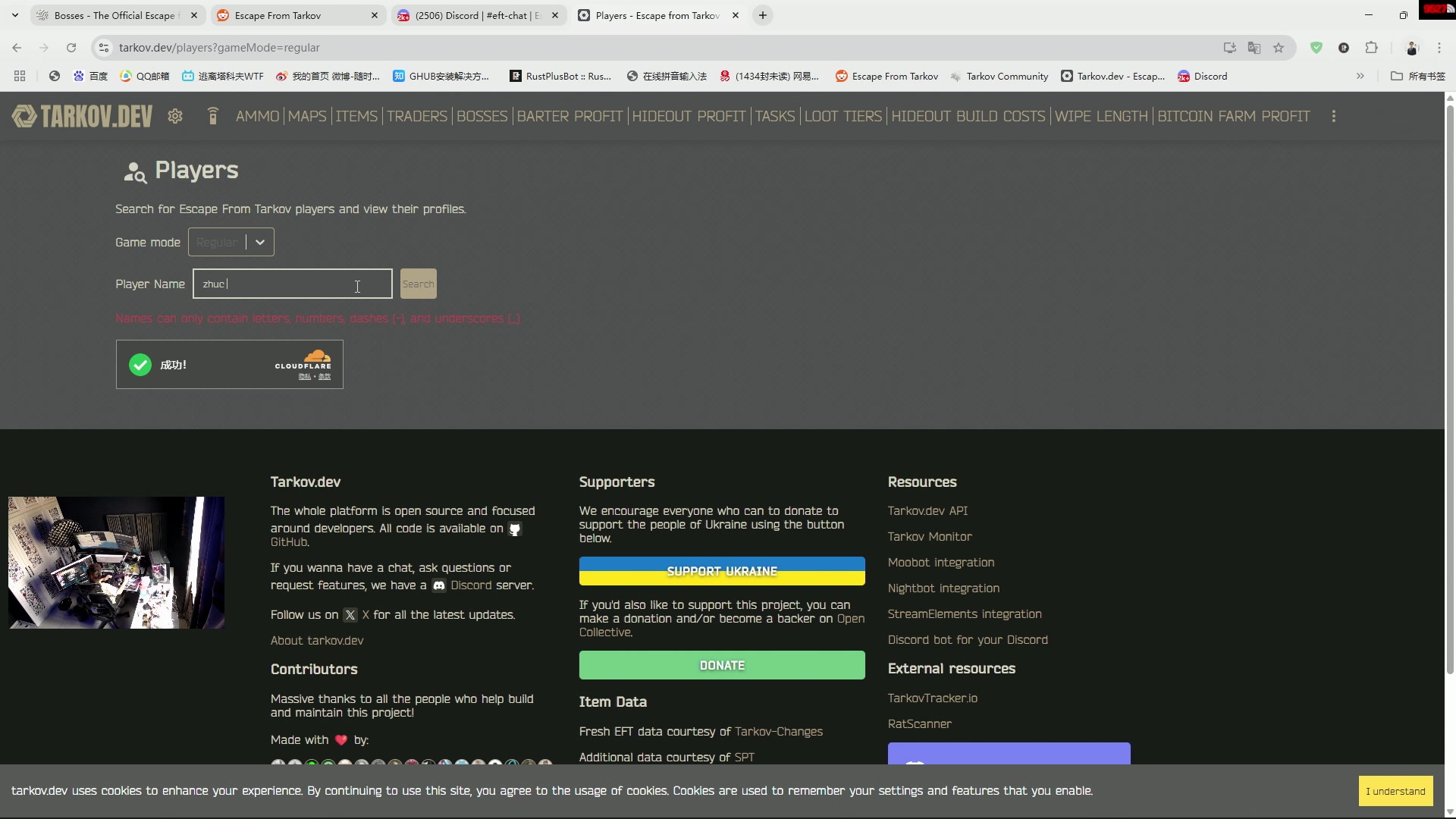The image size is (1456, 819).
Task: Click the Player Name input field
Action: pyautogui.click(x=292, y=284)
